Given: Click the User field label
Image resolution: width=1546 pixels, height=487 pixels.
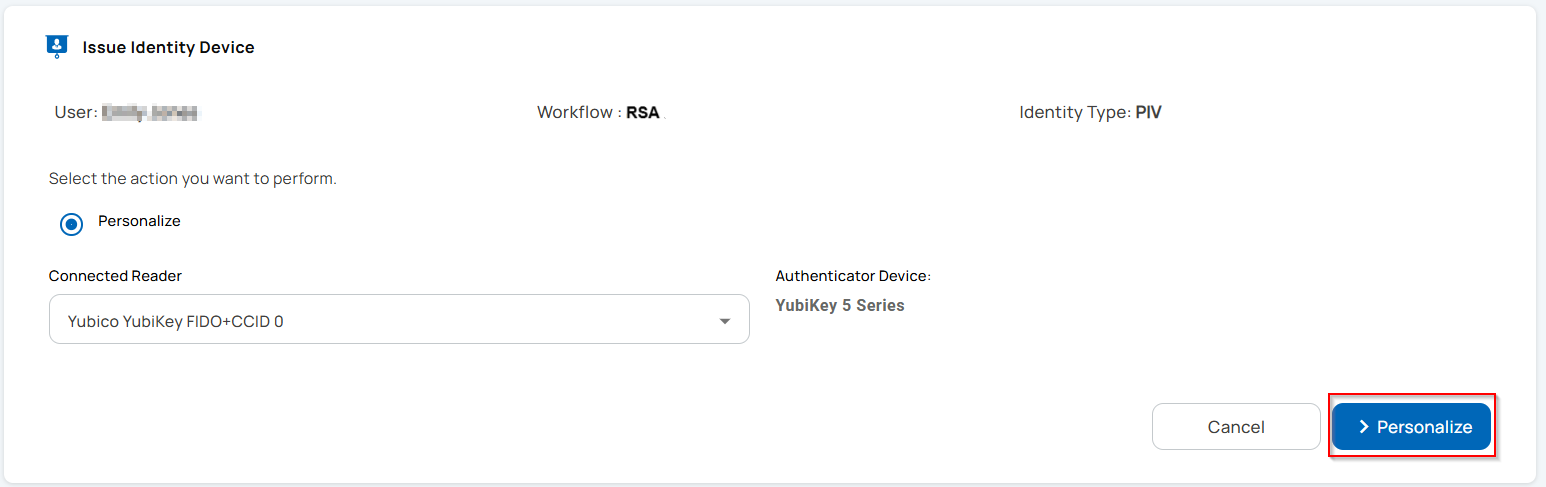Looking at the screenshot, I should tap(75, 112).
